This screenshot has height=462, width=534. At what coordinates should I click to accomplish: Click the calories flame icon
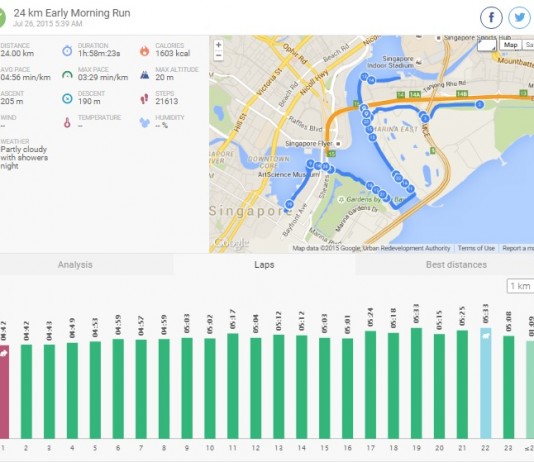tap(144, 50)
